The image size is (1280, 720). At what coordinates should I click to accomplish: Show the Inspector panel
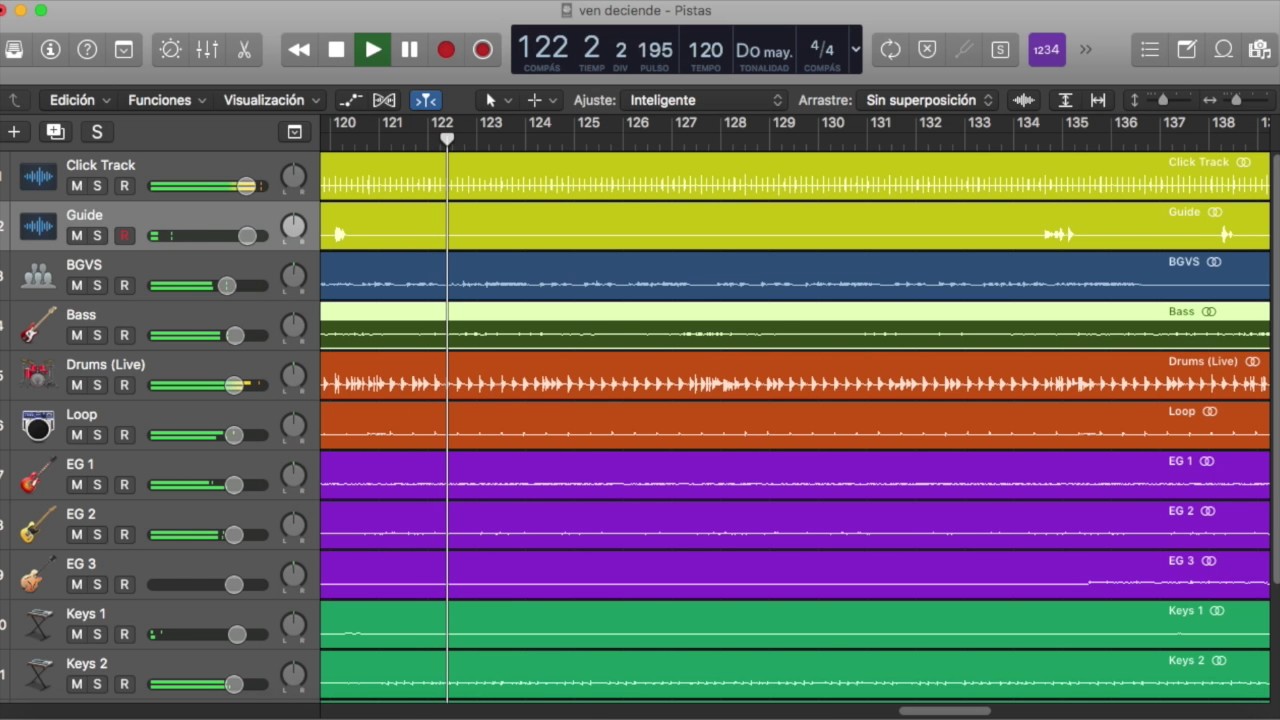[x=50, y=49]
